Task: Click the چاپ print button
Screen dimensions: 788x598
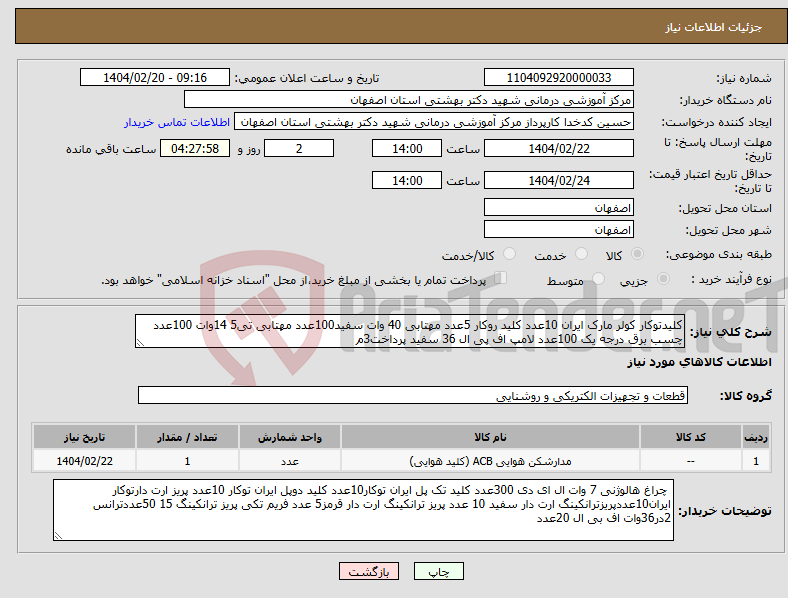Action: click(439, 571)
